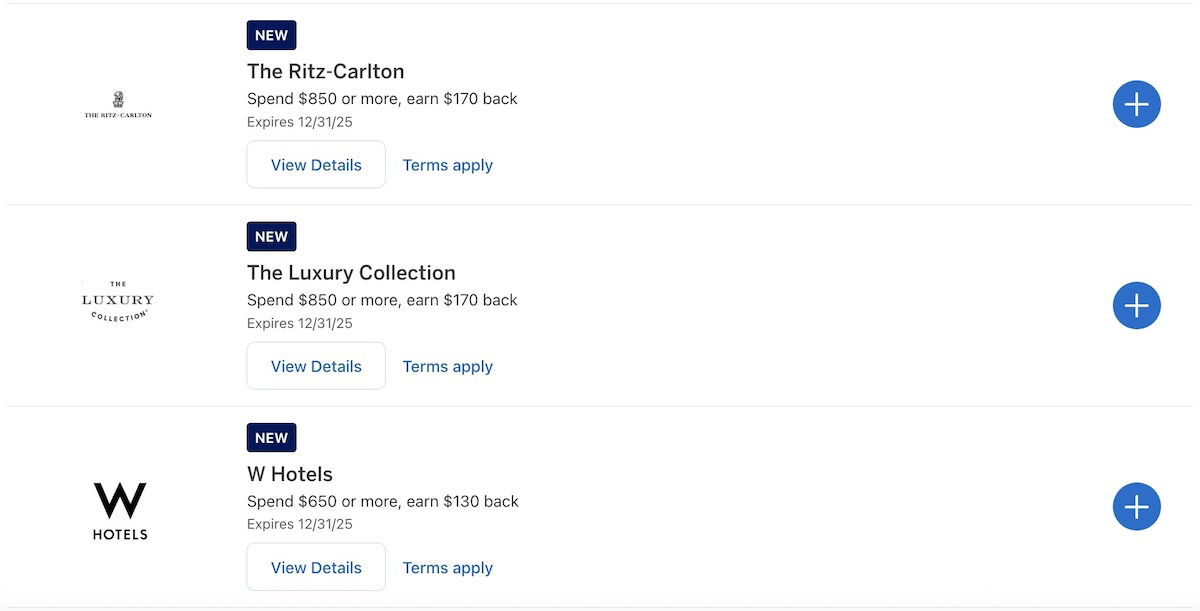Click "Spend $650 or more, earn $130 back"

[x=382, y=501]
